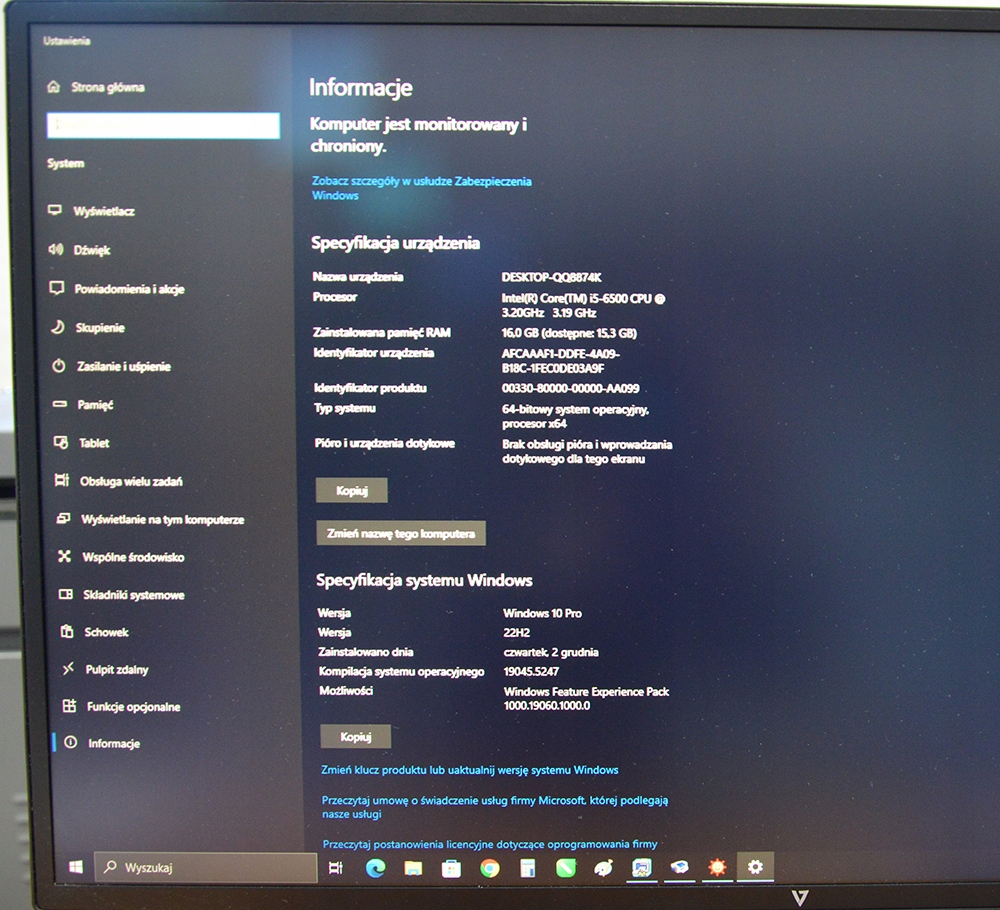Viewport: 1000px width, 910px height.
Task: Open the Wyświetlacz display settings
Action: coord(103,211)
